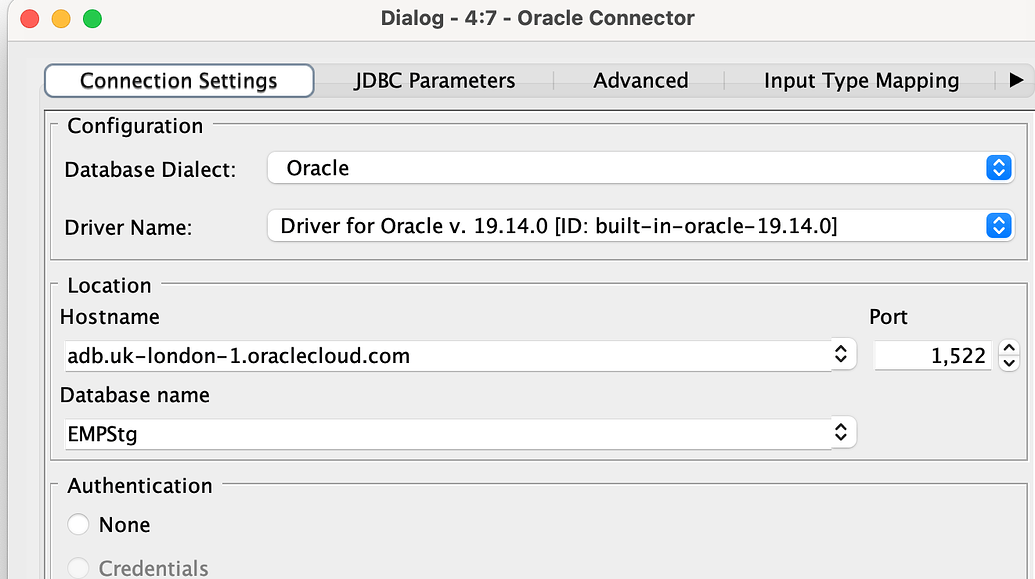This screenshot has width=1035, height=579.
Task: Click the tab overflow arrow icon
Action: (1017, 80)
